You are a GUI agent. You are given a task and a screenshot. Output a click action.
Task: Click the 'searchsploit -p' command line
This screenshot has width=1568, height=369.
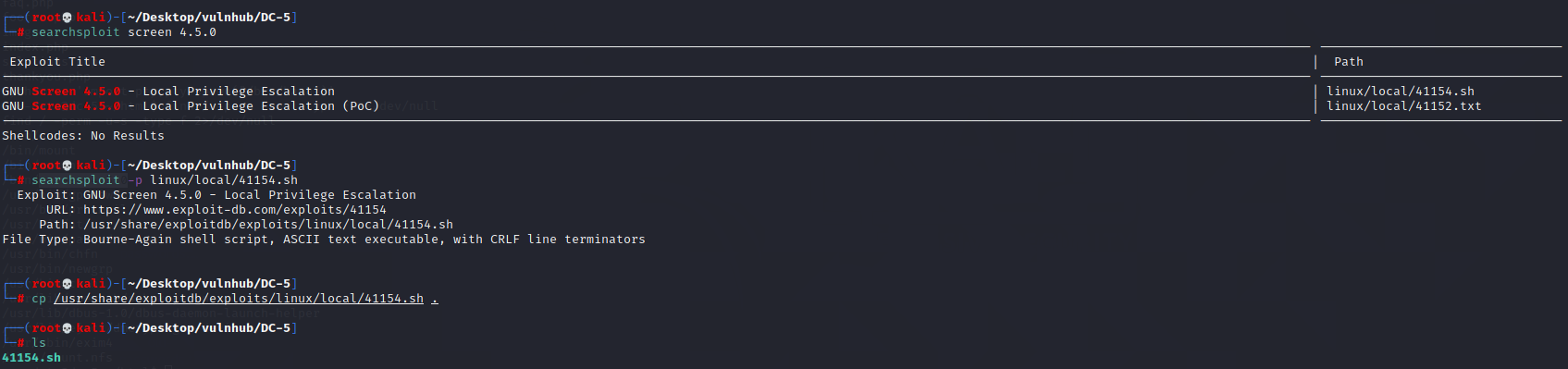tap(165, 180)
